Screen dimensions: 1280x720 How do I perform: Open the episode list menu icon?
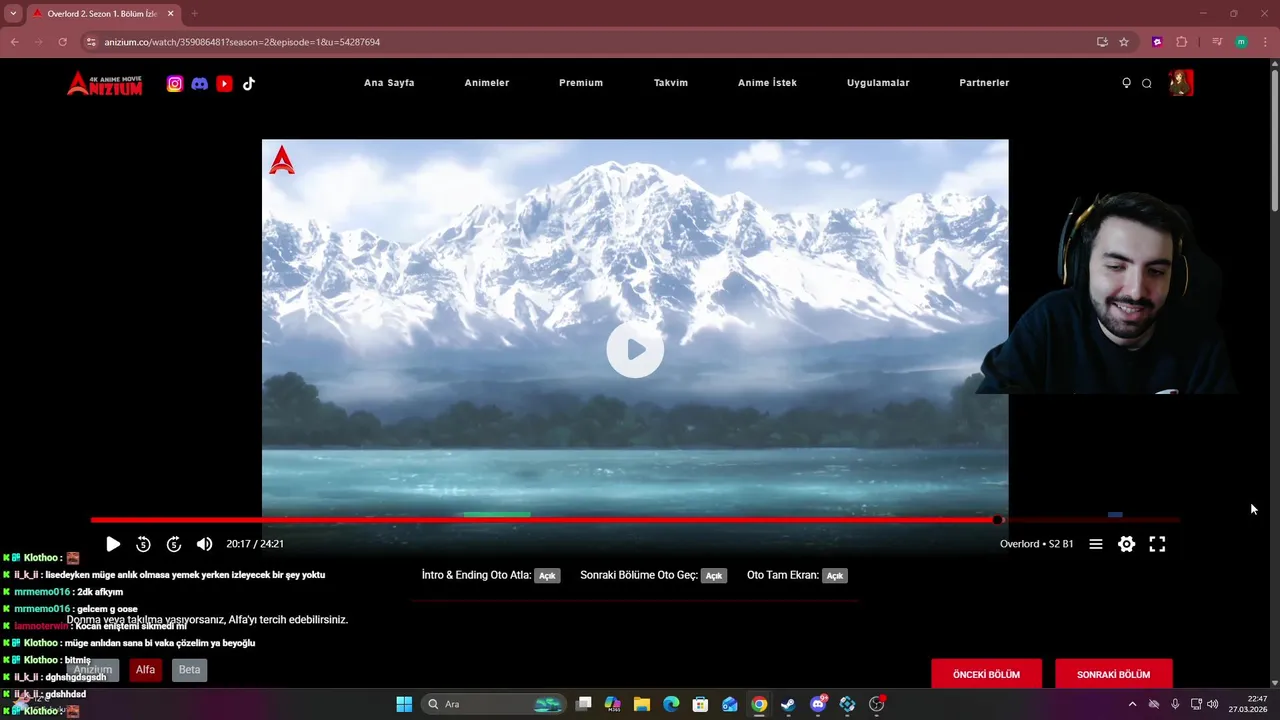[x=1096, y=544]
